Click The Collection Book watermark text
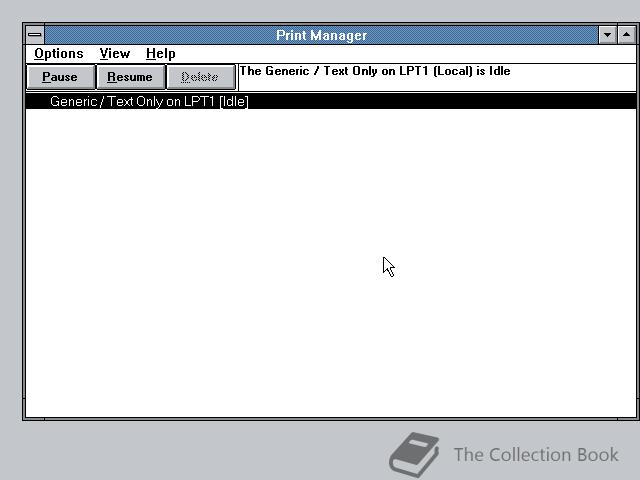 coord(536,455)
